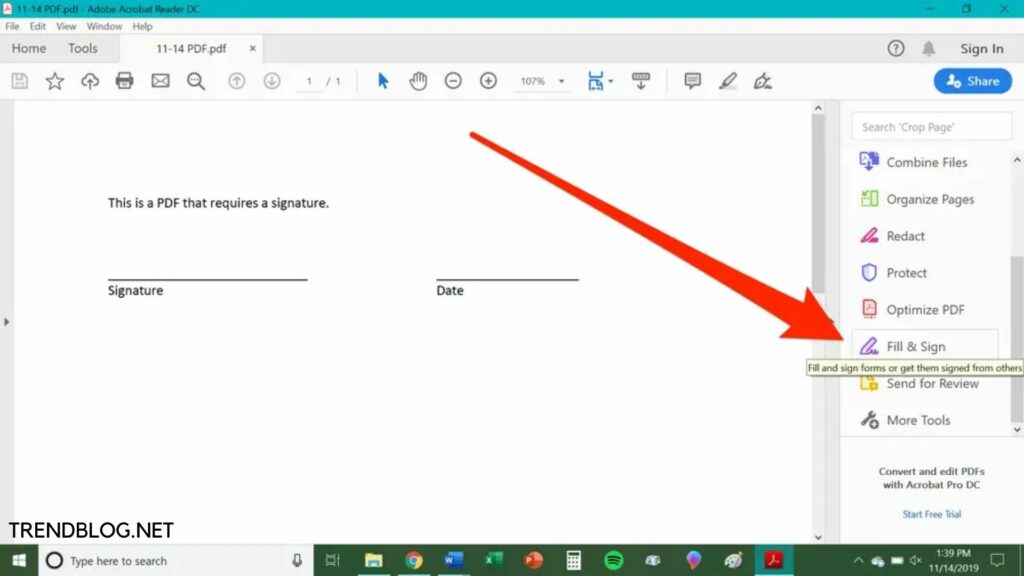
Task: Expand the page display options next to fit-width
Action: 610,81
